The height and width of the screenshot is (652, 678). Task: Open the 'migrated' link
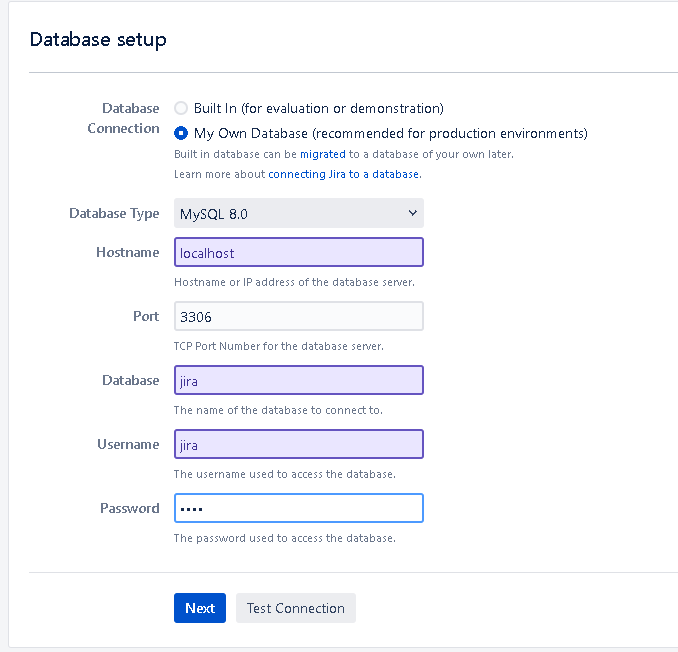click(x=323, y=155)
